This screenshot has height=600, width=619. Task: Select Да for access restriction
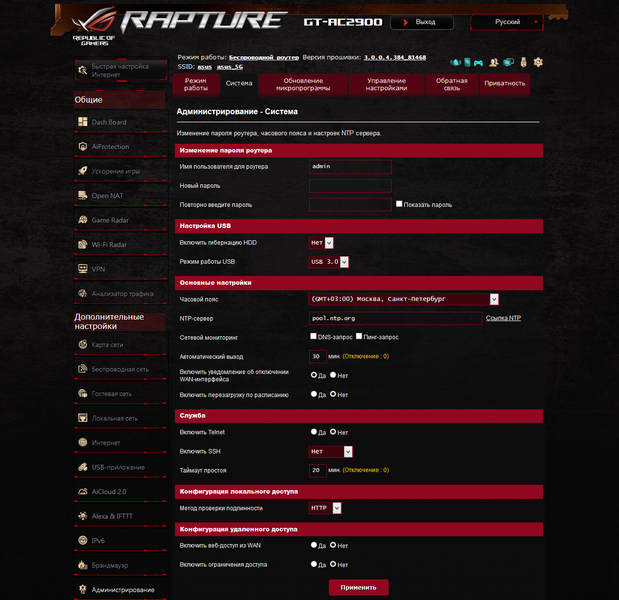[314, 564]
